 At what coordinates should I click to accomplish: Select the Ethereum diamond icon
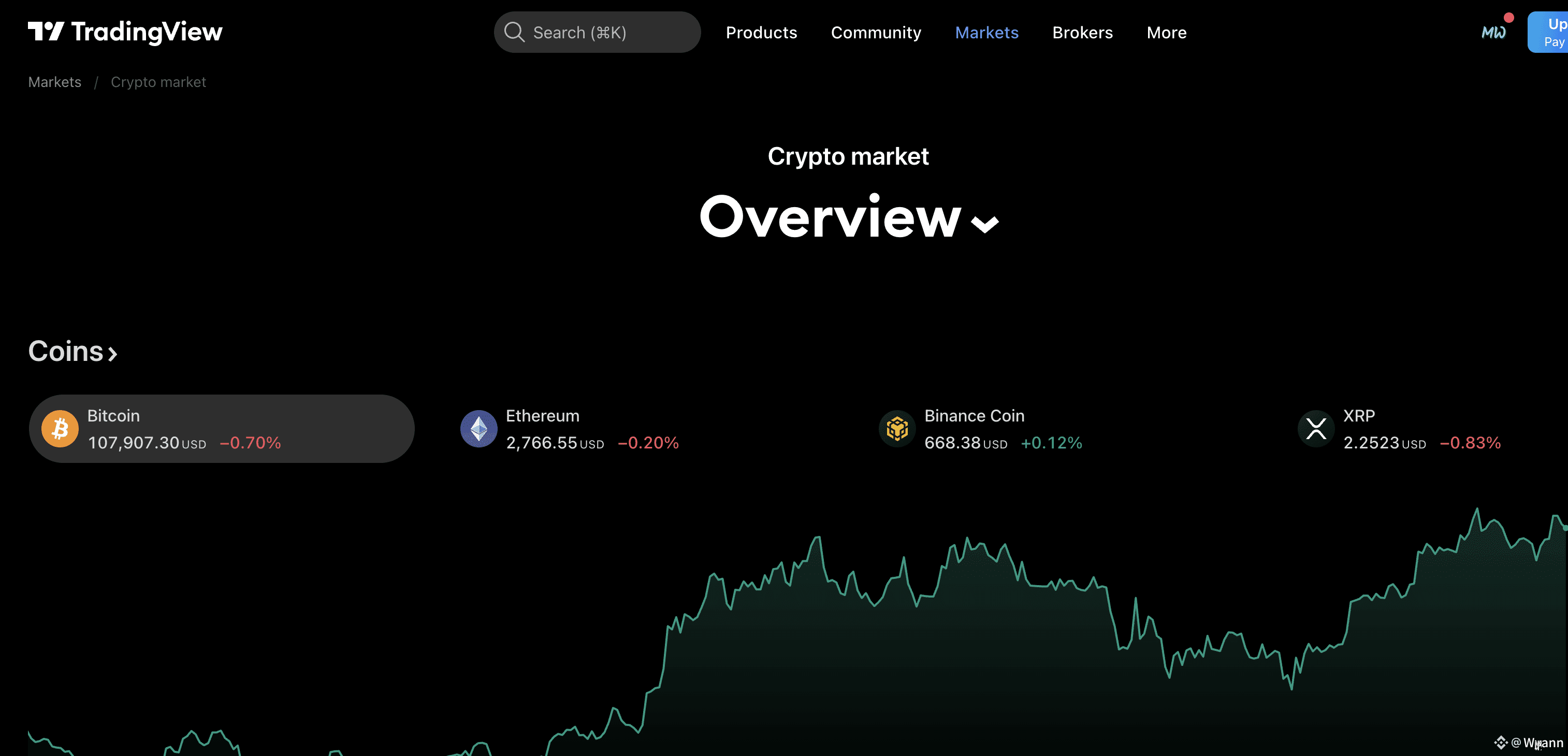[x=478, y=429]
